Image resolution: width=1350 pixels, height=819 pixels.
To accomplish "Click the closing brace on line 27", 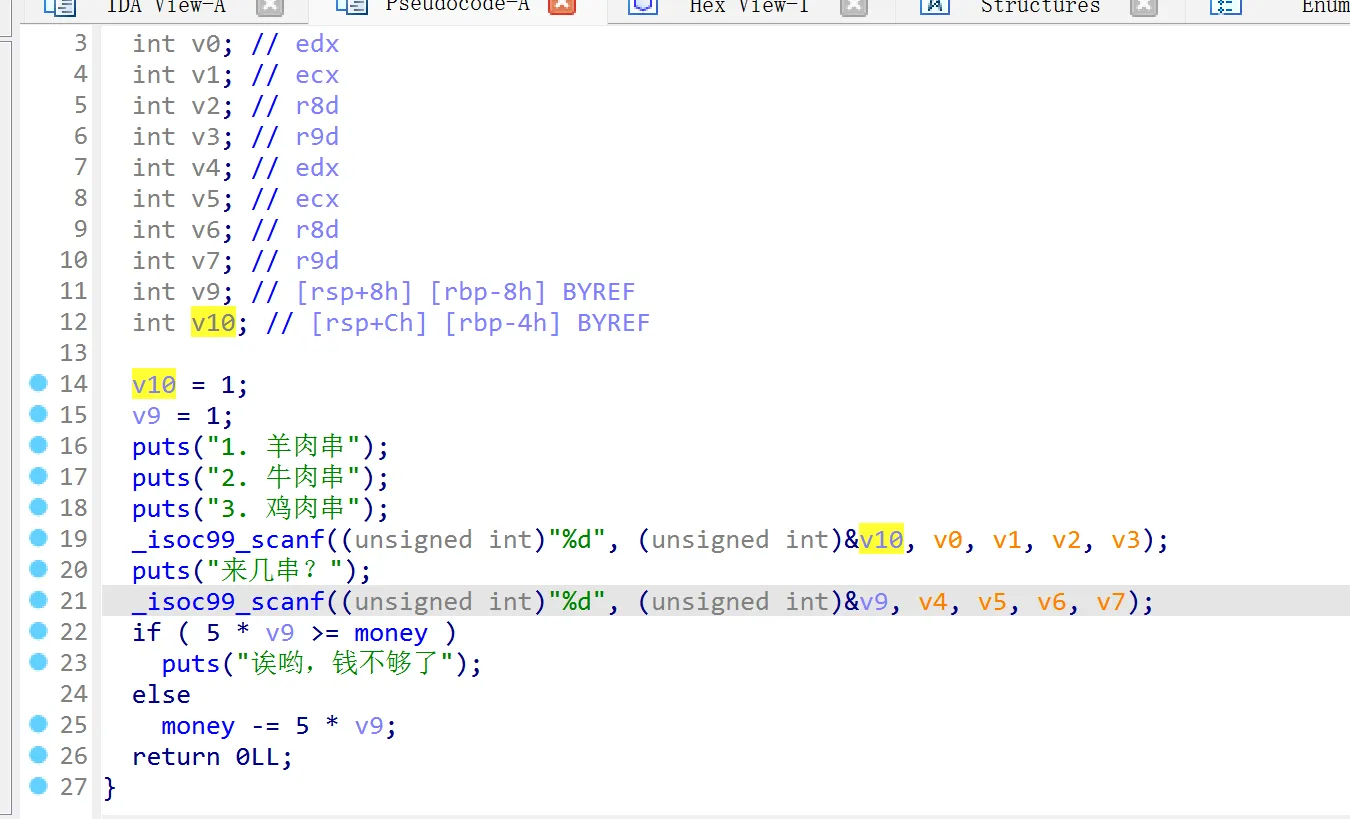I will (110, 788).
